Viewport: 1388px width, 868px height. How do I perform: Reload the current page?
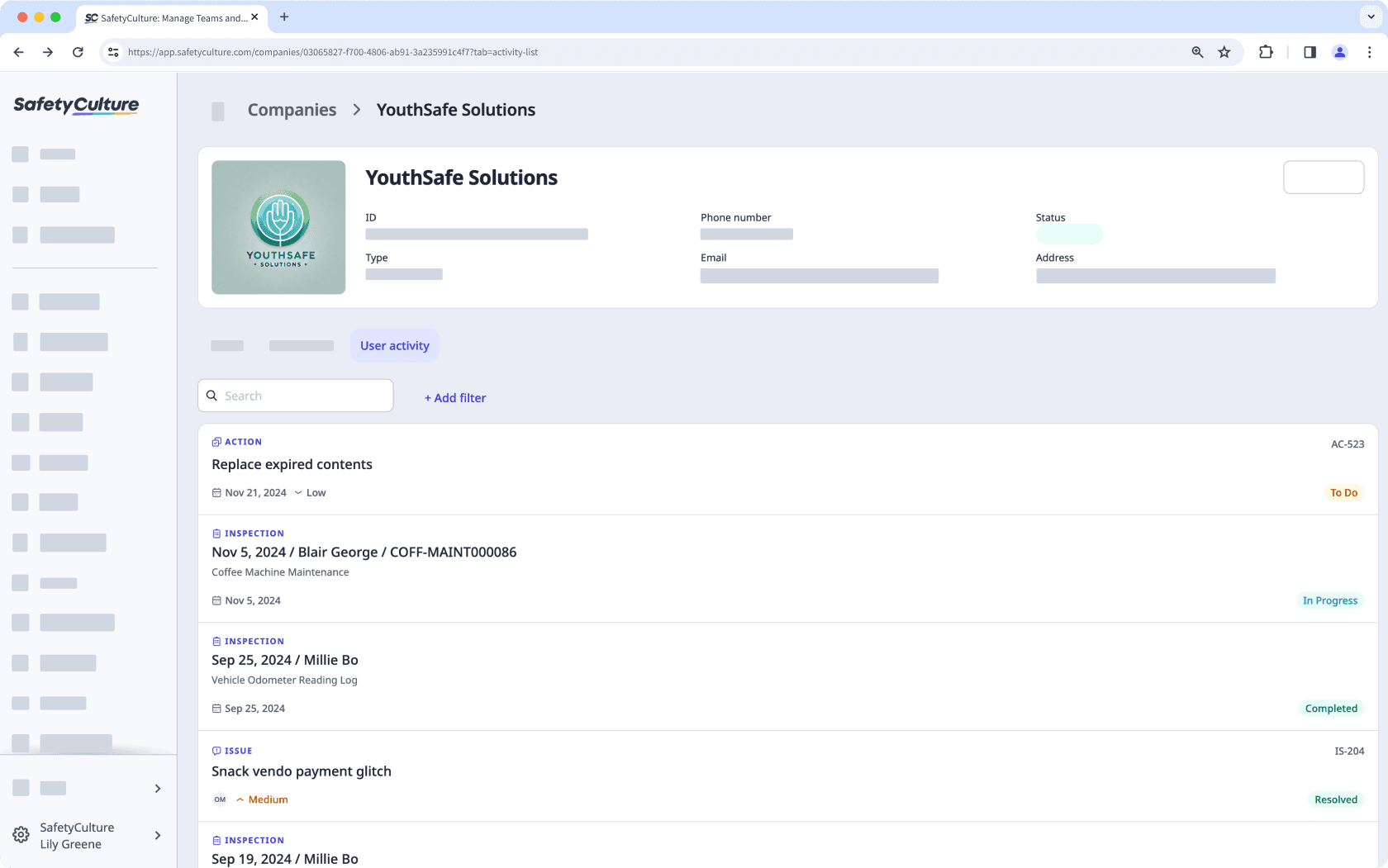tap(78, 52)
